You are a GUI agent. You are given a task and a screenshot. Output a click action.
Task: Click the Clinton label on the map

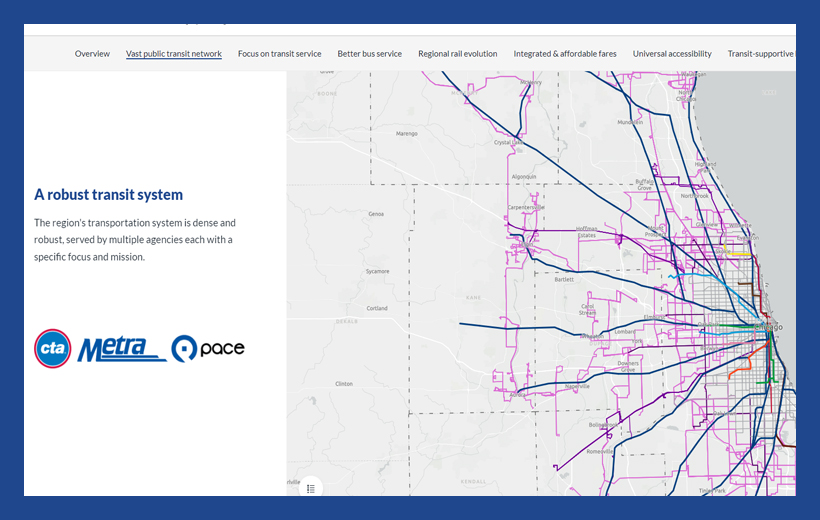[344, 383]
